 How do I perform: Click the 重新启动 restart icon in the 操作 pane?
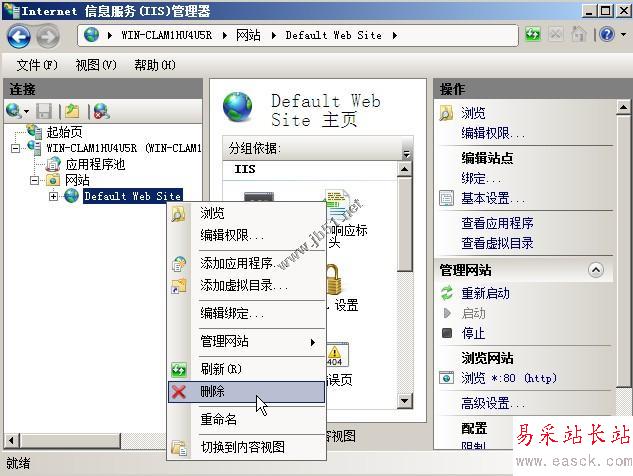click(x=447, y=293)
